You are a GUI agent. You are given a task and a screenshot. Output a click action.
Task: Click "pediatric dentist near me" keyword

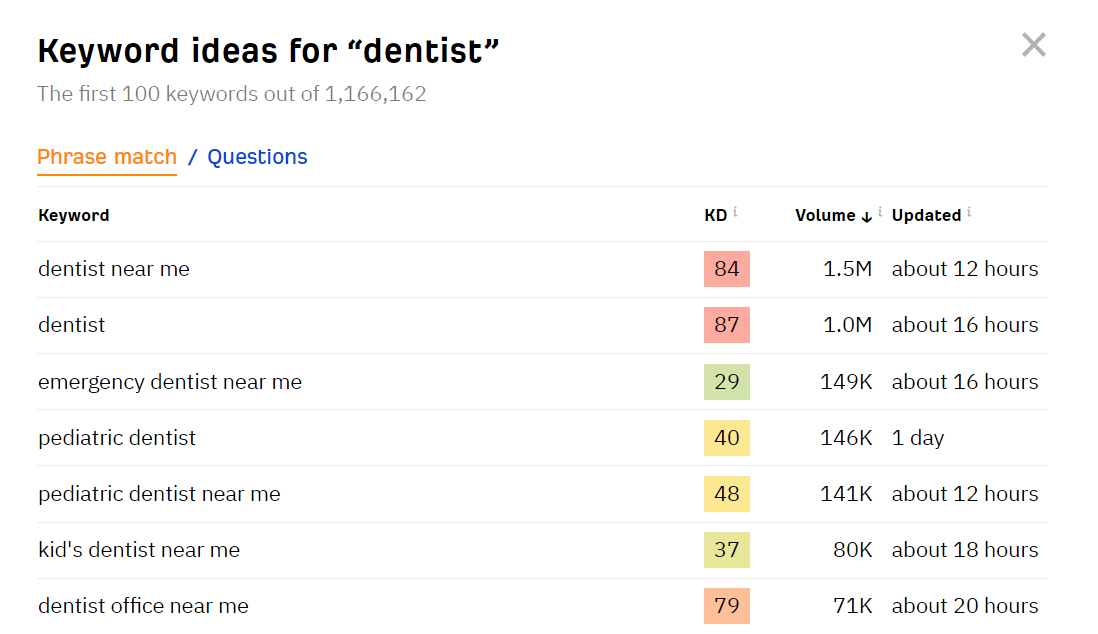point(158,493)
